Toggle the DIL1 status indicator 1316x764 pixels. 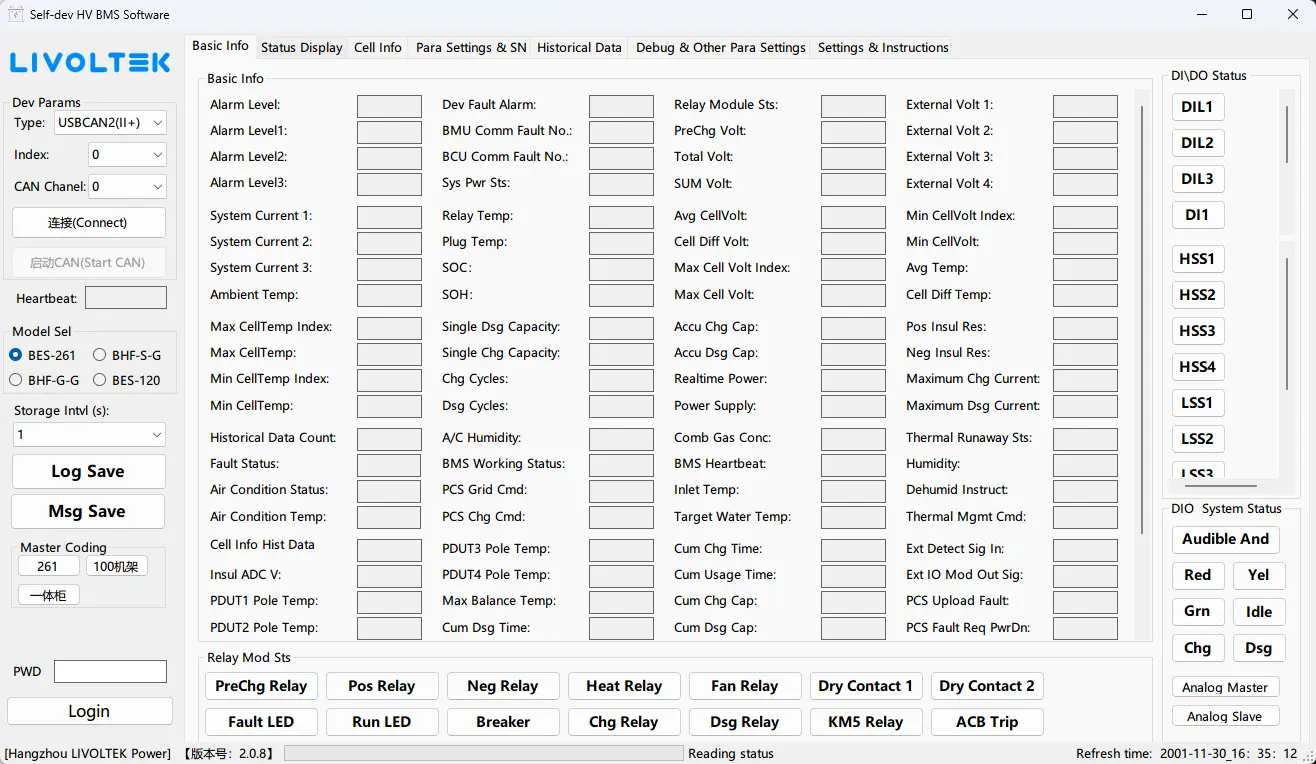coord(1197,107)
